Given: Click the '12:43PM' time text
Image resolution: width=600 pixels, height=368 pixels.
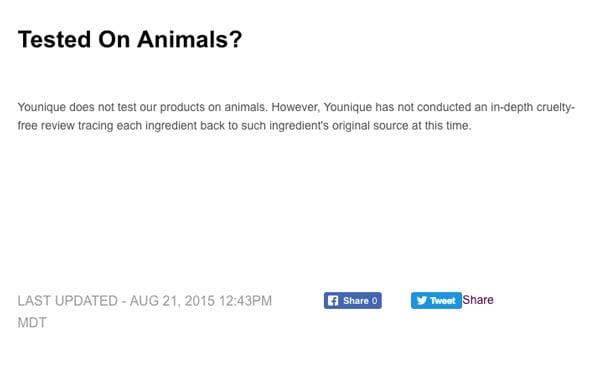Looking at the screenshot, I should tap(246, 301).
